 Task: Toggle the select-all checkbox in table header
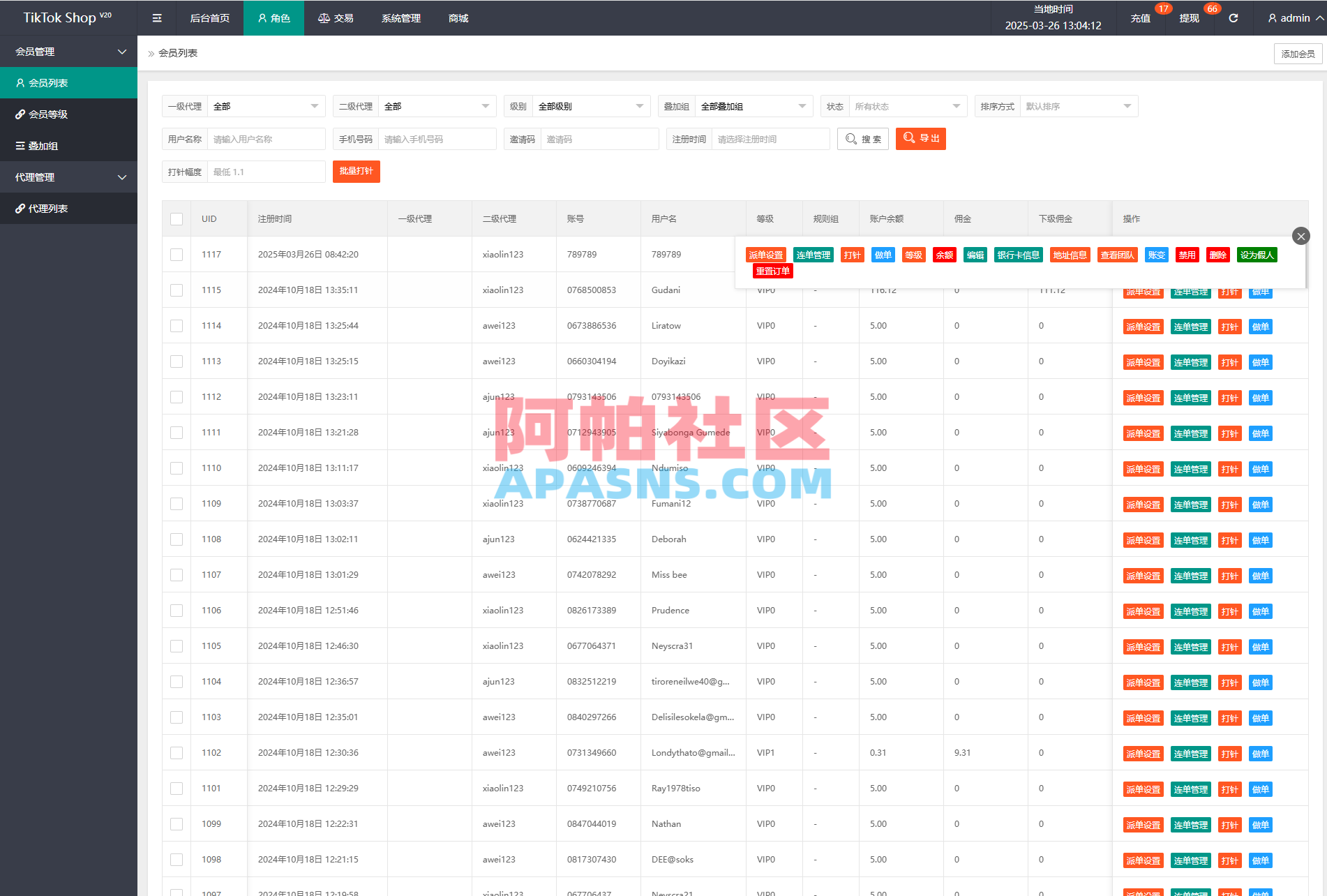176,218
